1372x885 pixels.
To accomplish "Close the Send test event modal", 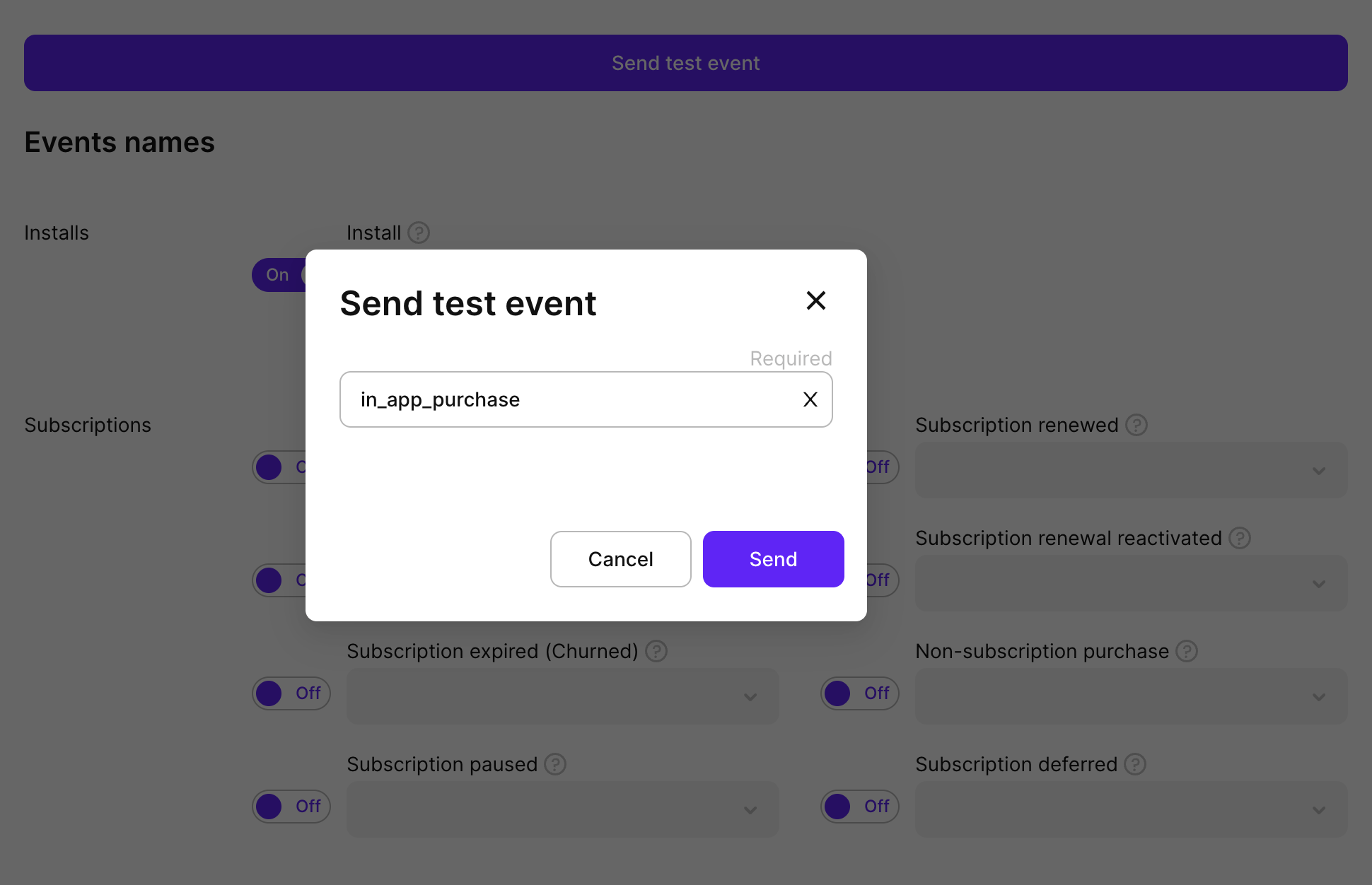I will pyautogui.click(x=816, y=300).
